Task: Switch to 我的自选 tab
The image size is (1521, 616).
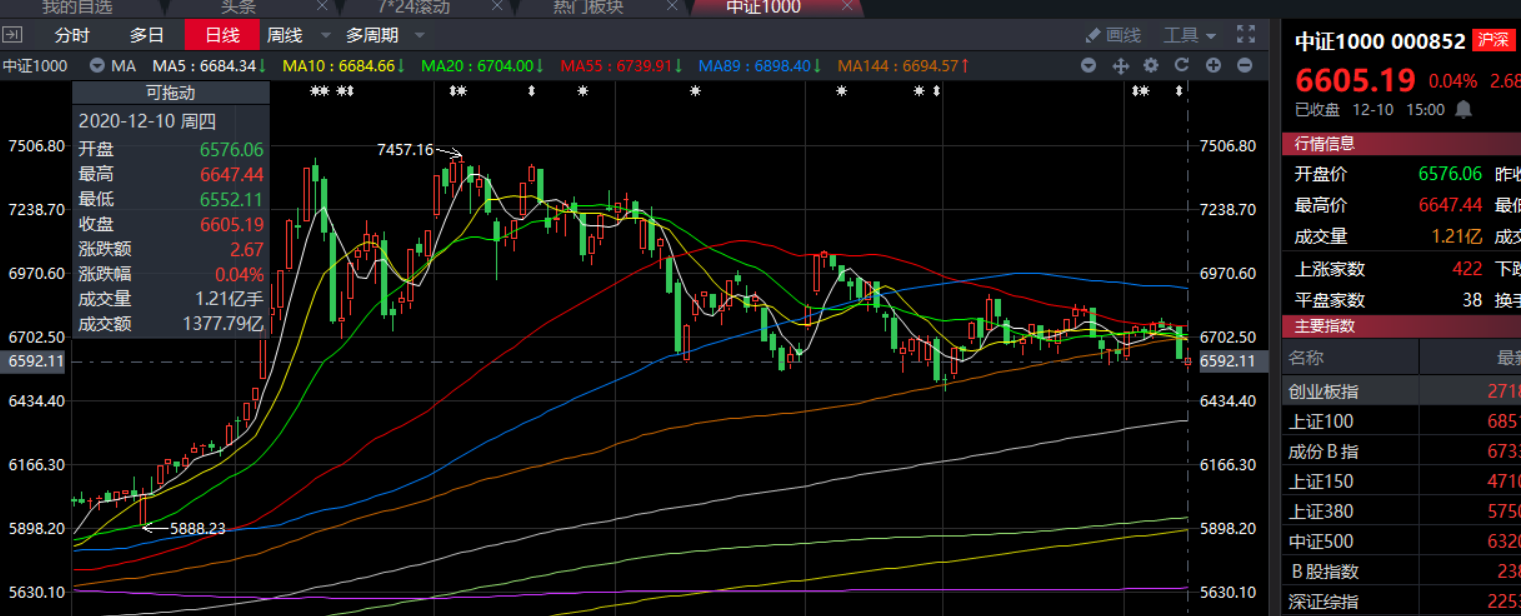Action: click(78, 6)
